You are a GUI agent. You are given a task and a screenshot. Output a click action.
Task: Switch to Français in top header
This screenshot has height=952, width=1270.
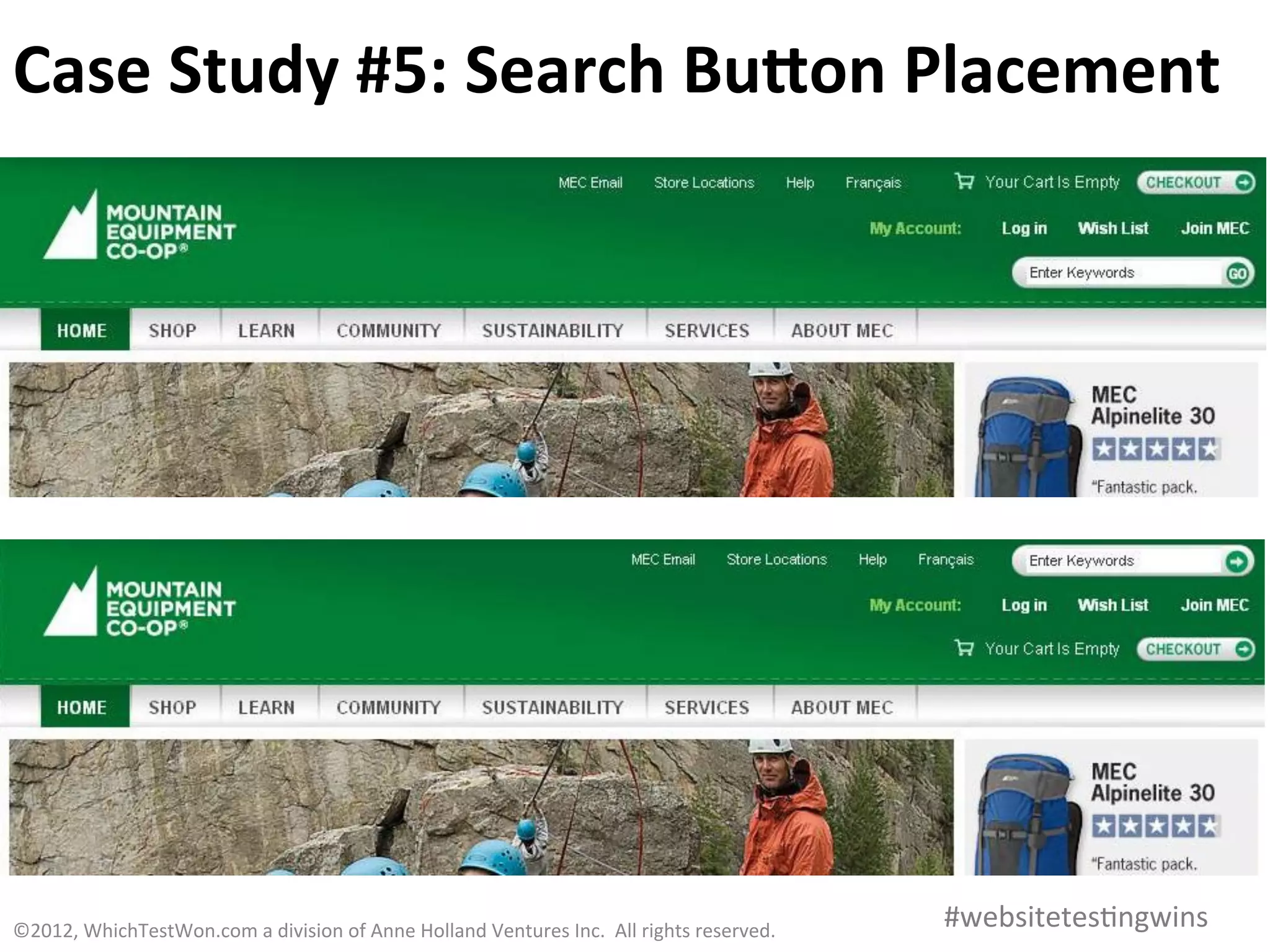click(x=873, y=183)
